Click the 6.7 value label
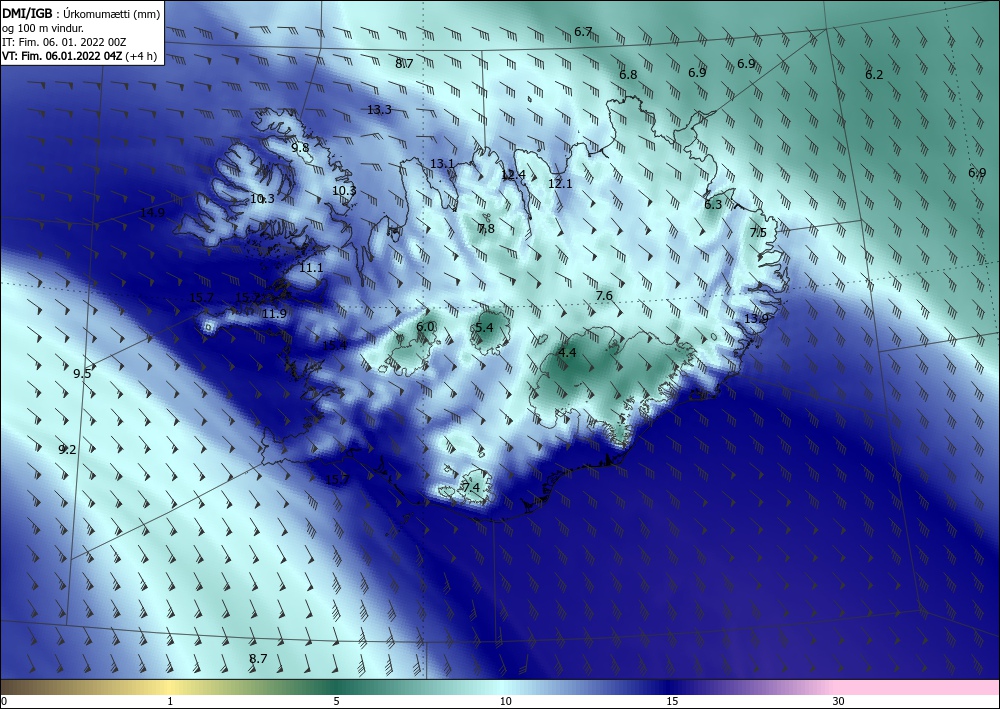Viewport: 1000px width, 709px height. point(583,31)
